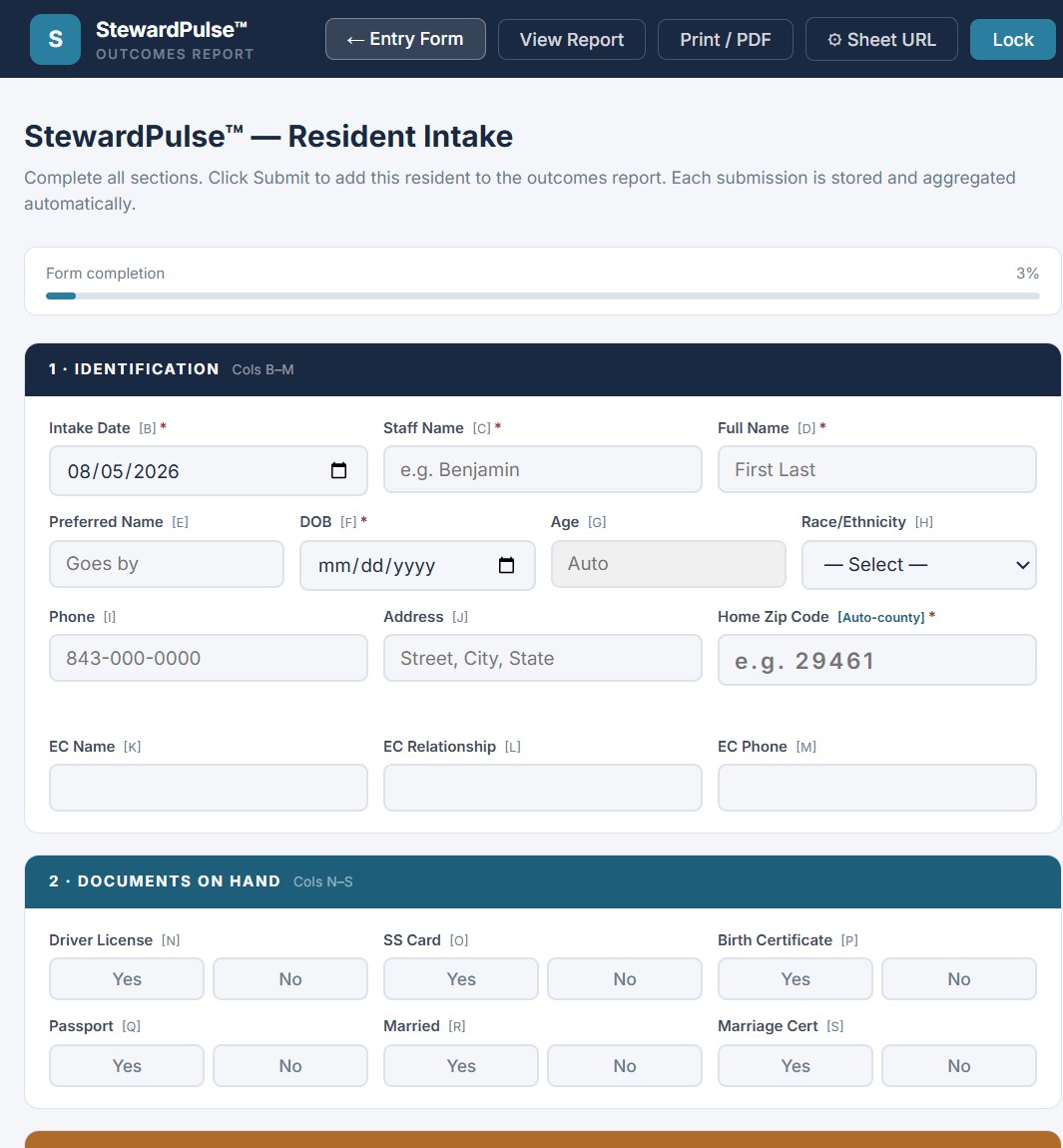The width and height of the screenshot is (1063, 1148).
Task: Click the 1 · Identification section header
Action: [543, 369]
